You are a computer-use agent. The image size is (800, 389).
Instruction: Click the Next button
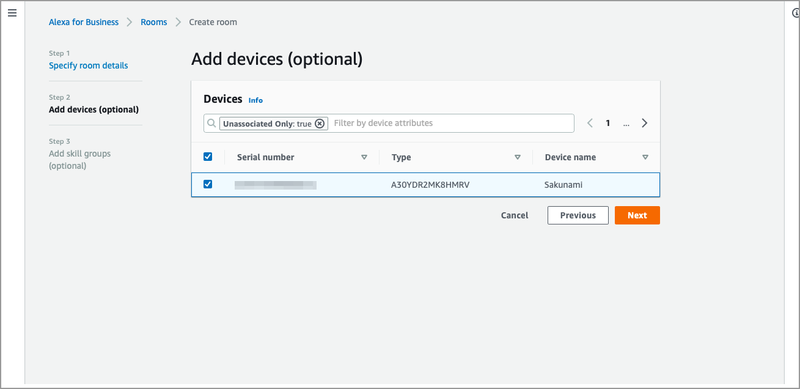pyautogui.click(x=637, y=215)
